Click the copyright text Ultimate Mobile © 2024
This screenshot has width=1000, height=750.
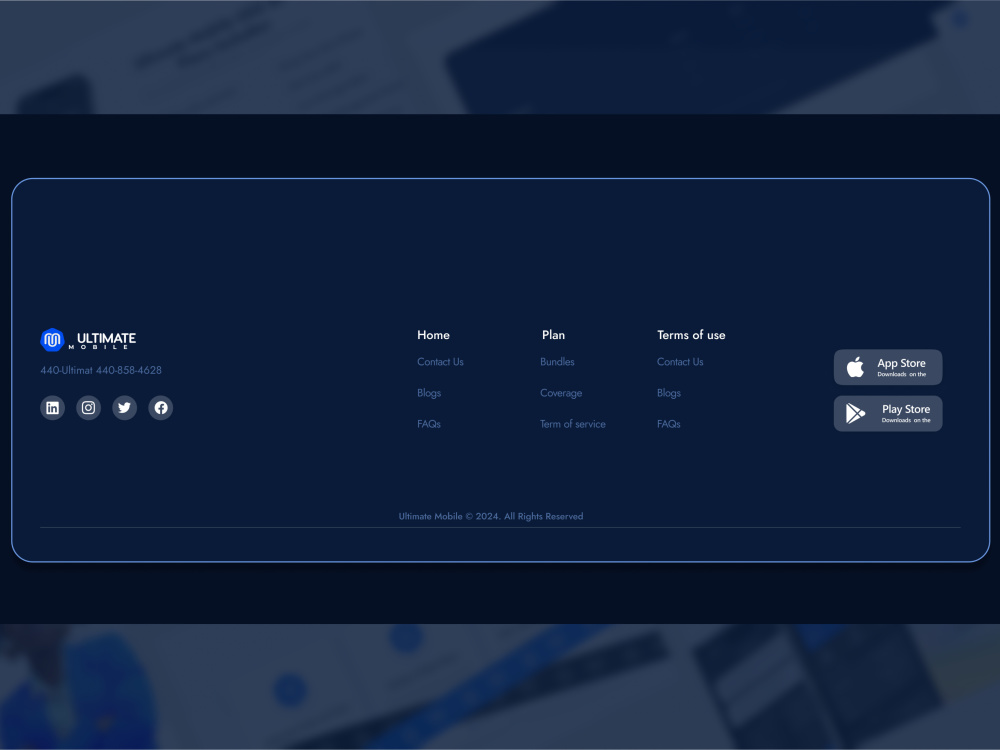click(x=490, y=517)
